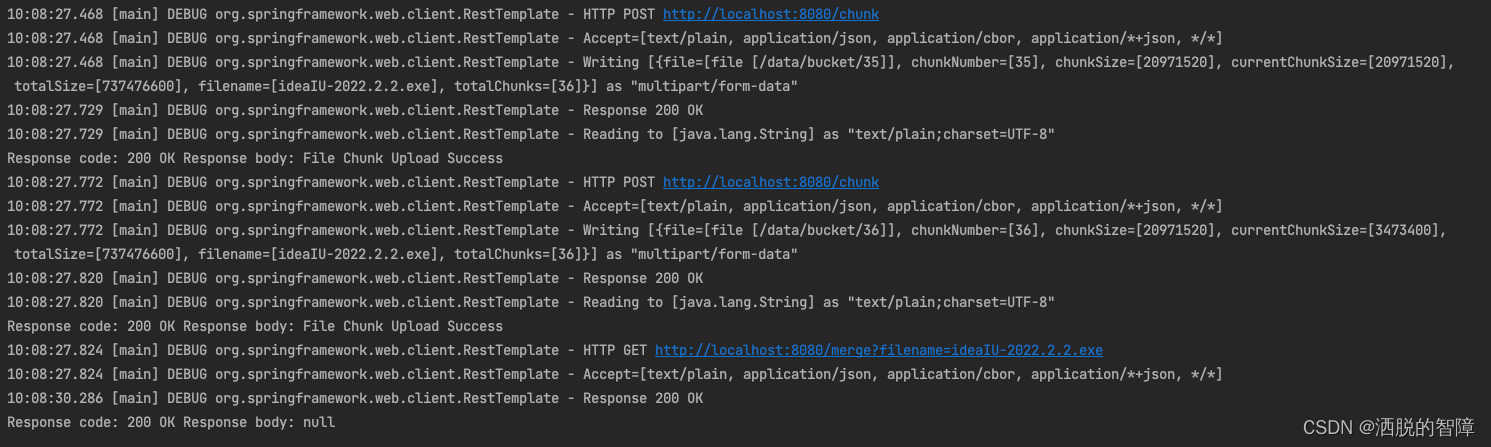Click the Reading to java.lang.String line at 10:08:27.729

tap(531, 134)
